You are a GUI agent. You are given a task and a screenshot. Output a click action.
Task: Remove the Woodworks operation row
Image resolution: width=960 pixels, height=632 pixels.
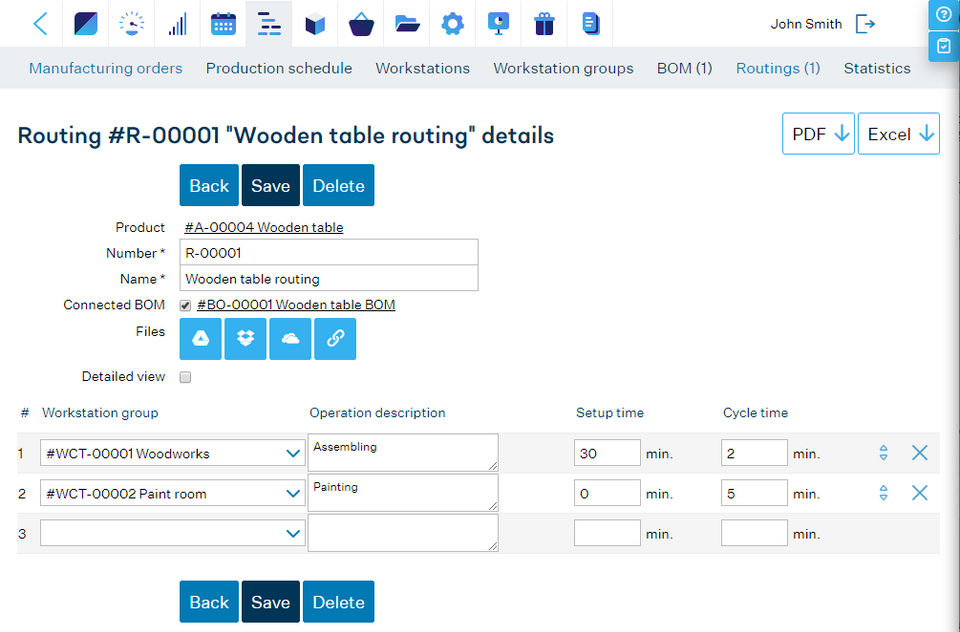click(920, 453)
